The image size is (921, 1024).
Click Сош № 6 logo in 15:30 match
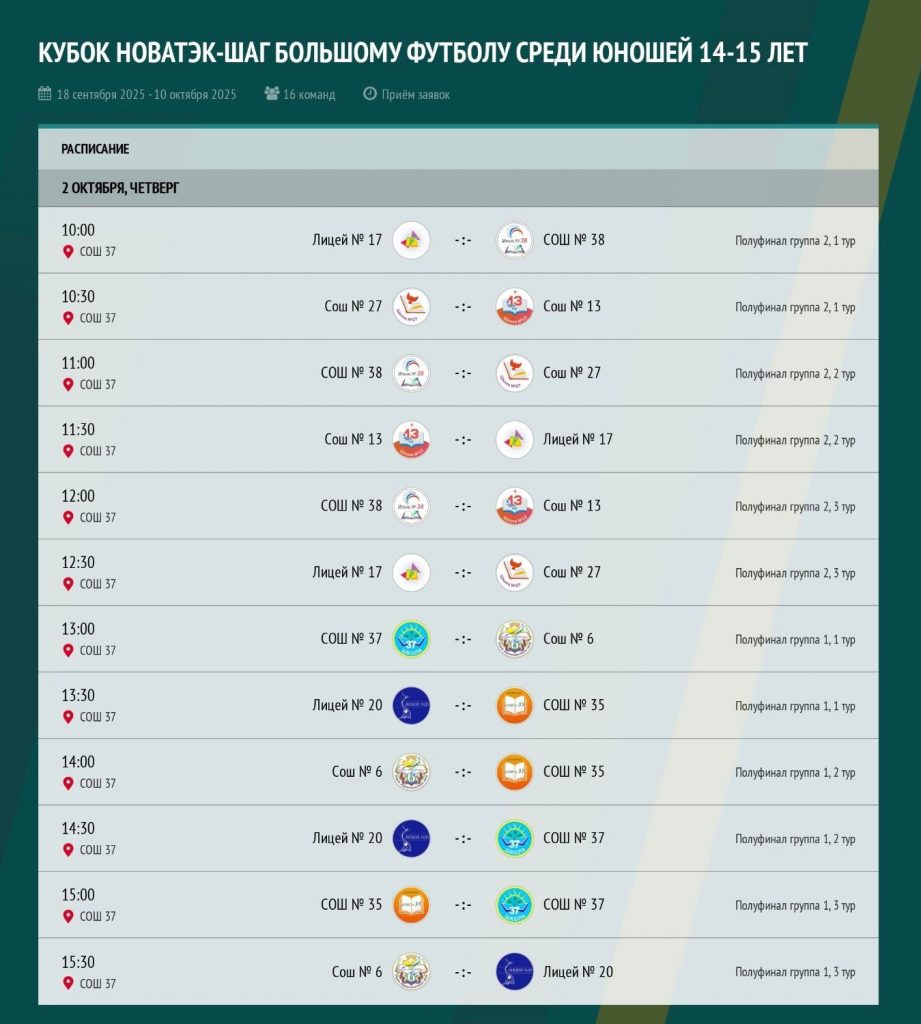(411, 971)
